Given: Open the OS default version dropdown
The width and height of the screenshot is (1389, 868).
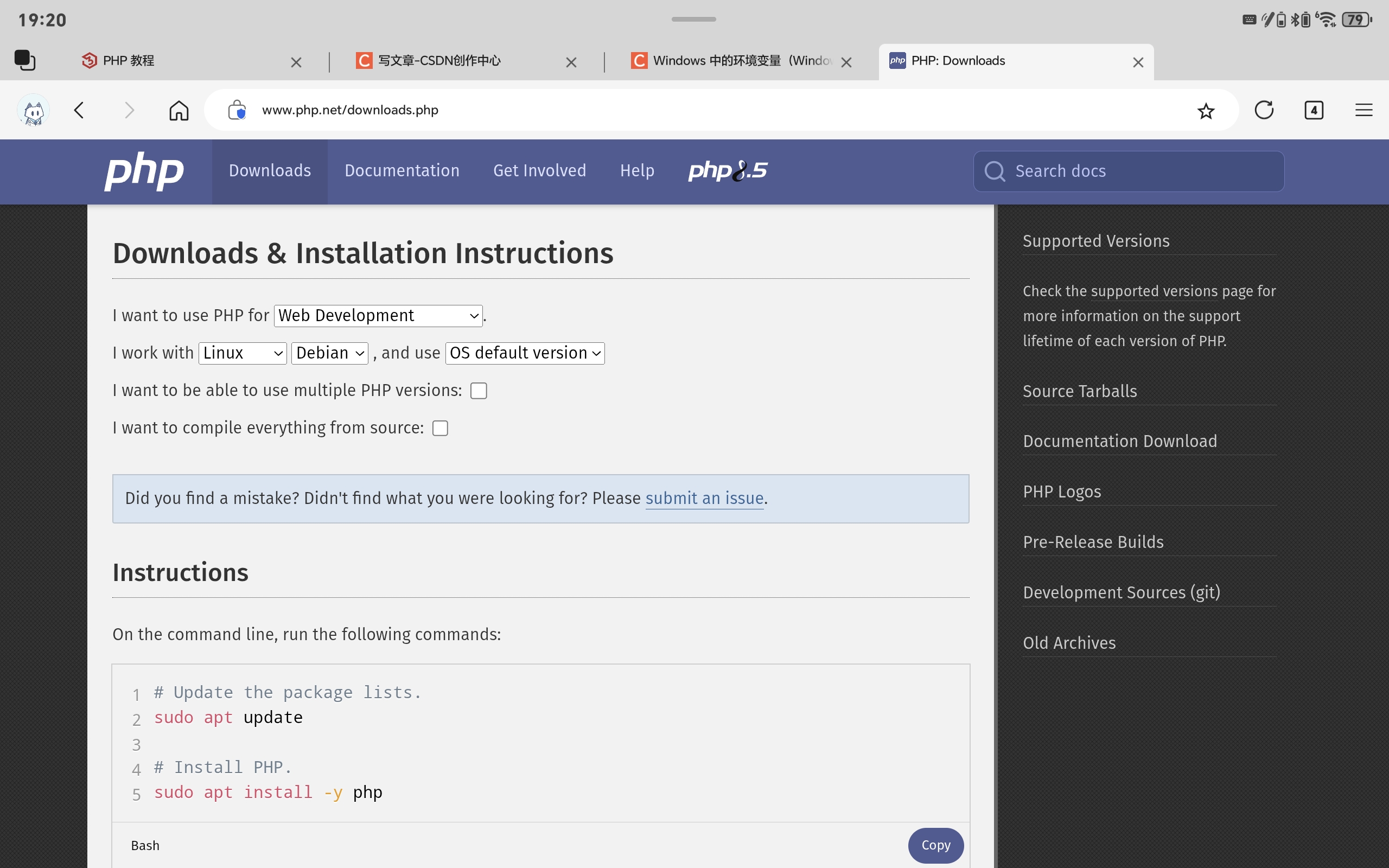Looking at the screenshot, I should [524, 353].
